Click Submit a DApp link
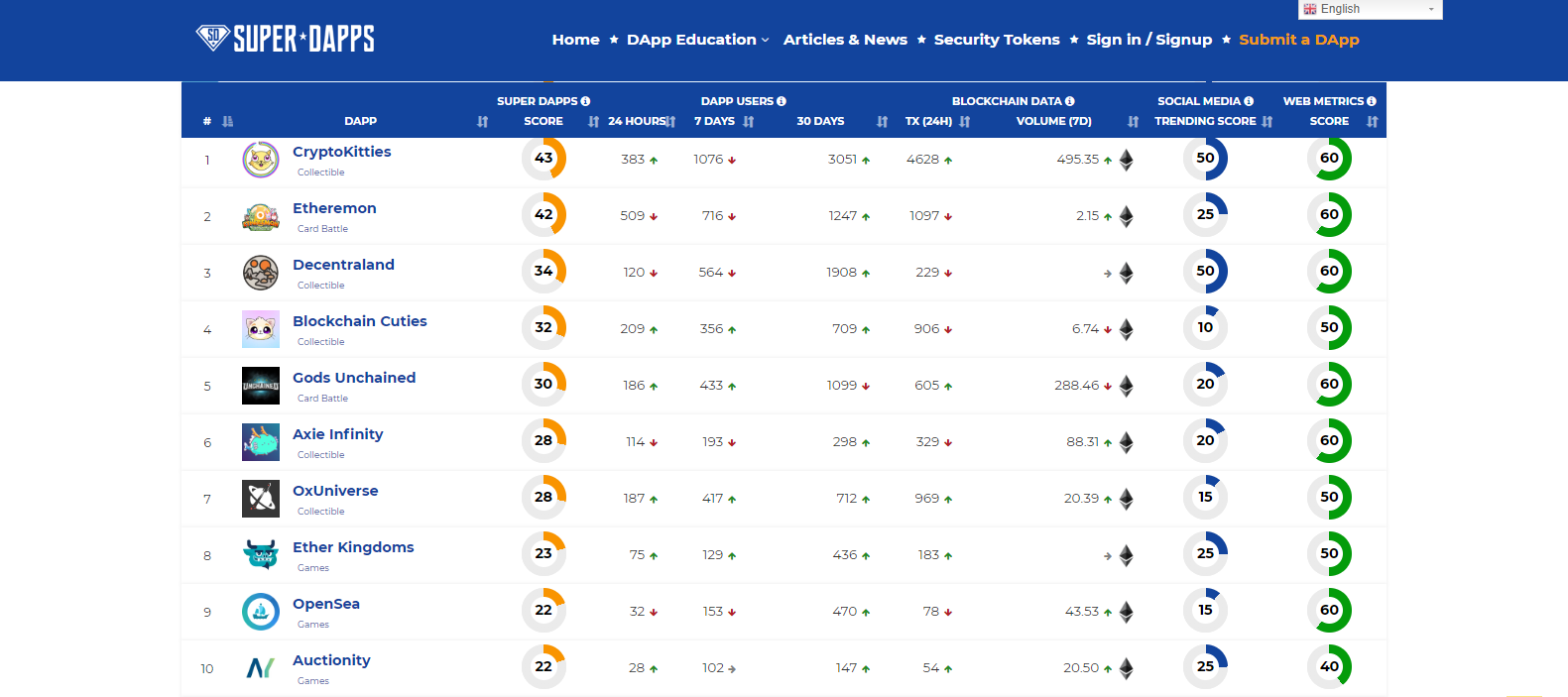This screenshot has height=697, width=1568. click(x=1299, y=40)
